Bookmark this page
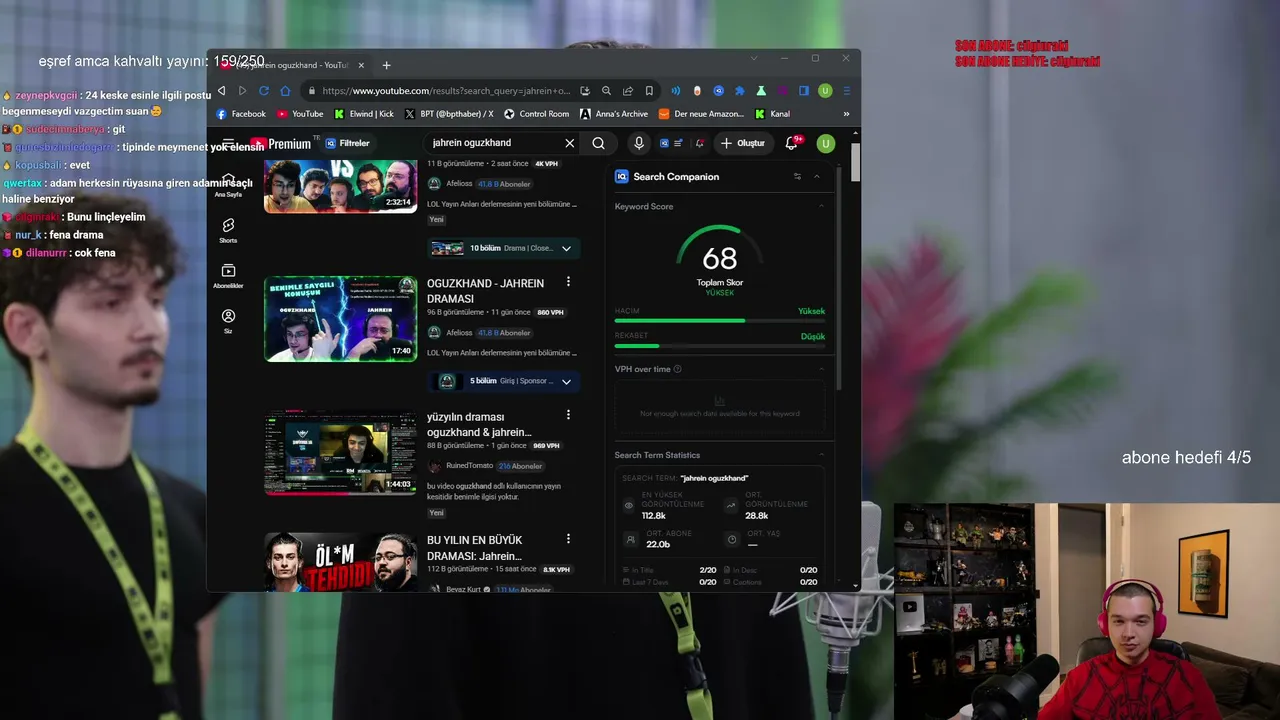This screenshot has width=1280, height=720. [x=648, y=91]
